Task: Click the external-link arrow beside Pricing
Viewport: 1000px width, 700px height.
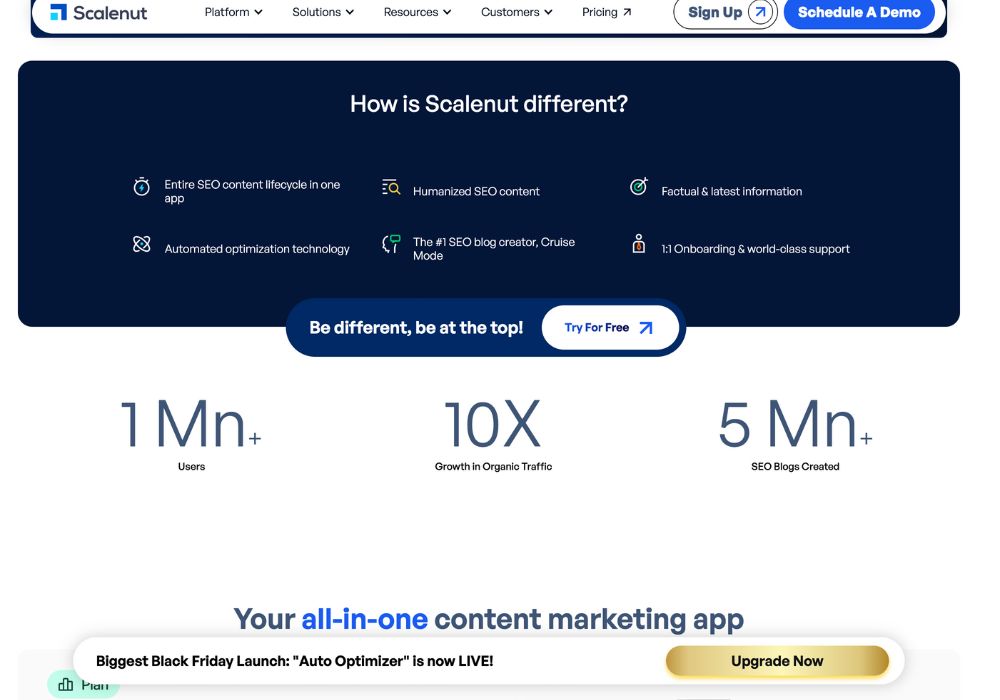Action: (629, 12)
